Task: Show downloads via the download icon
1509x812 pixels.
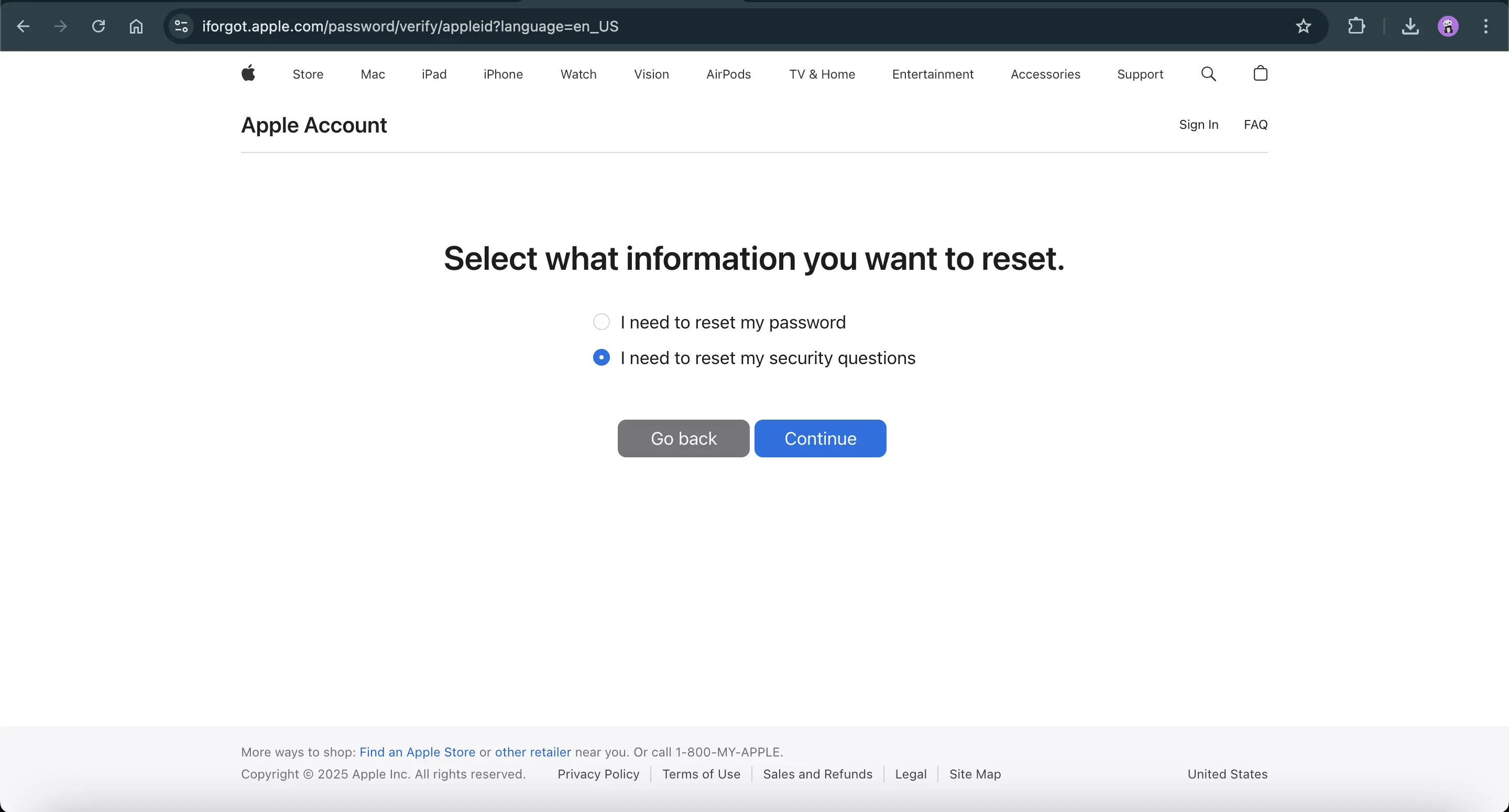Action: tap(1410, 26)
